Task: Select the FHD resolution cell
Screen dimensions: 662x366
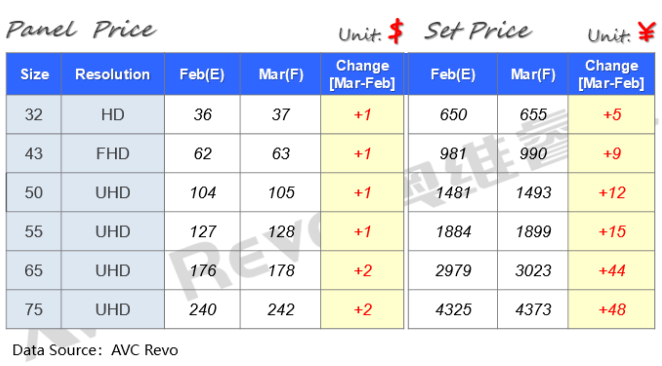Action: pos(113,153)
